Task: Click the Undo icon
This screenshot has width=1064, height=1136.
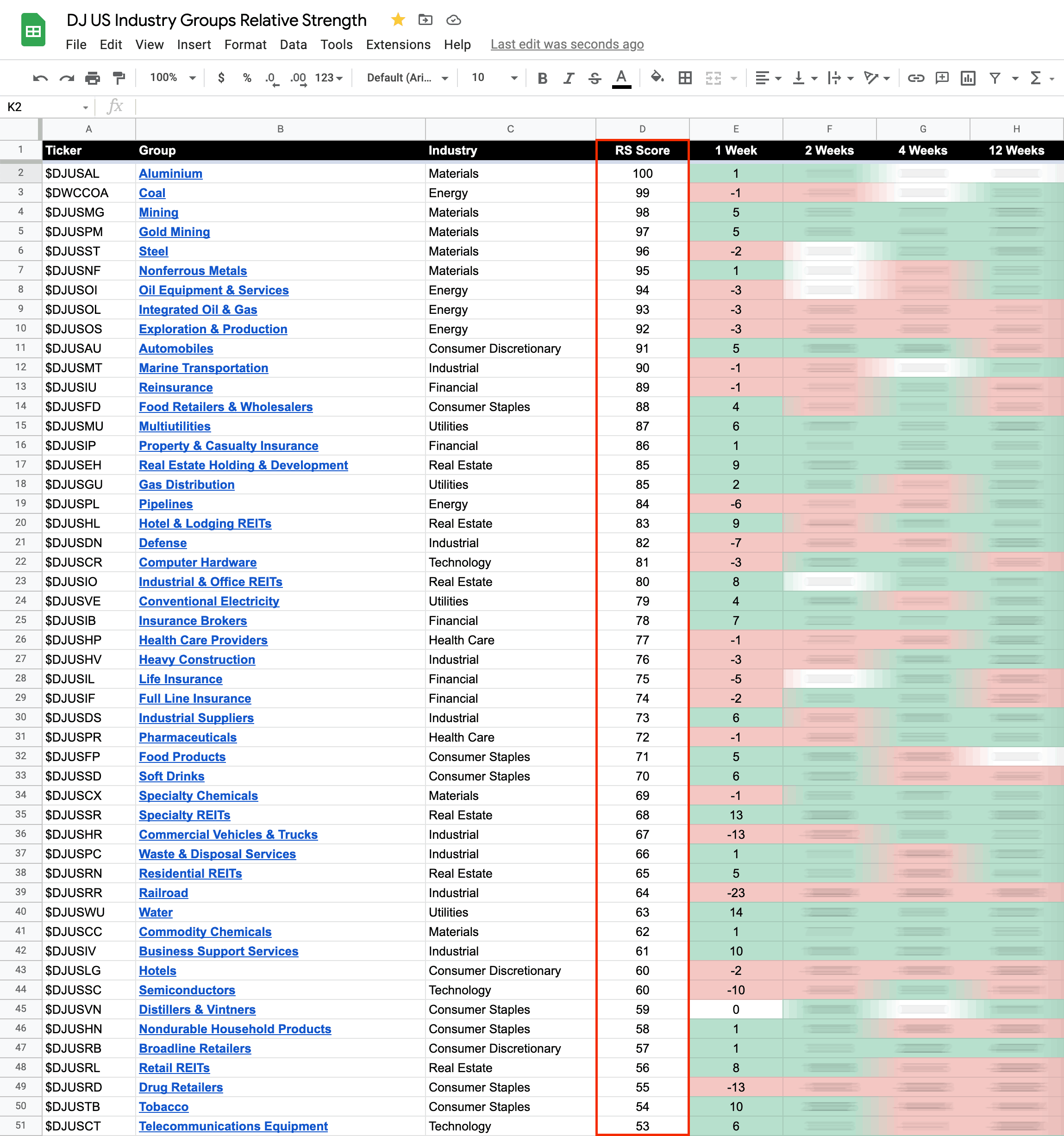Action: pyautogui.click(x=40, y=78)
